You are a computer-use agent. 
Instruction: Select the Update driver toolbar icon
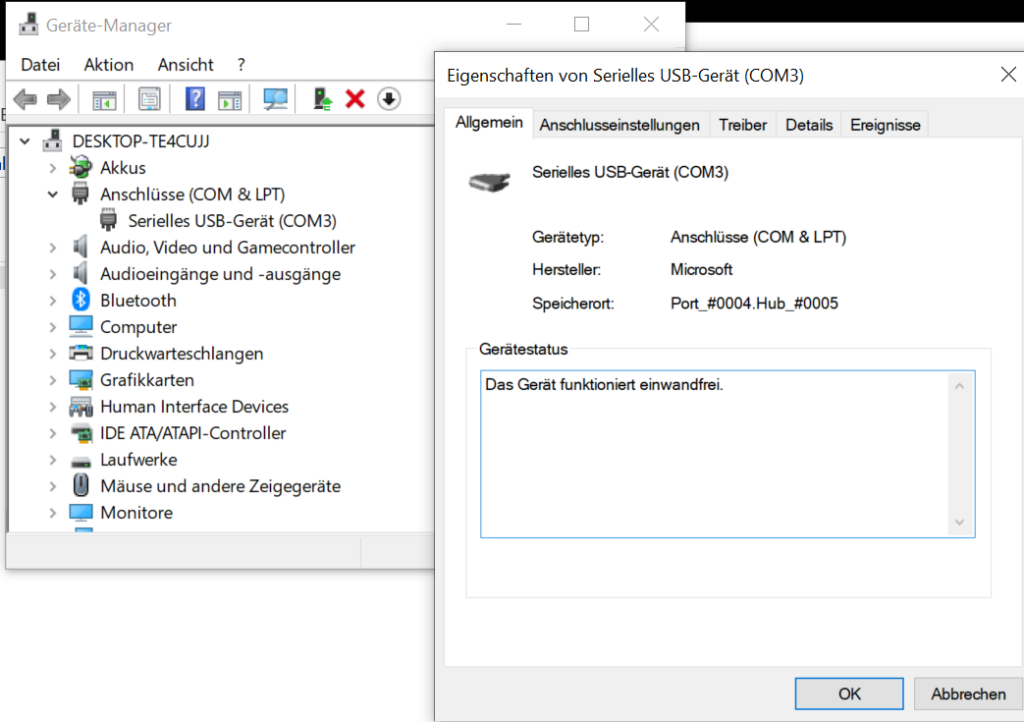322,99
